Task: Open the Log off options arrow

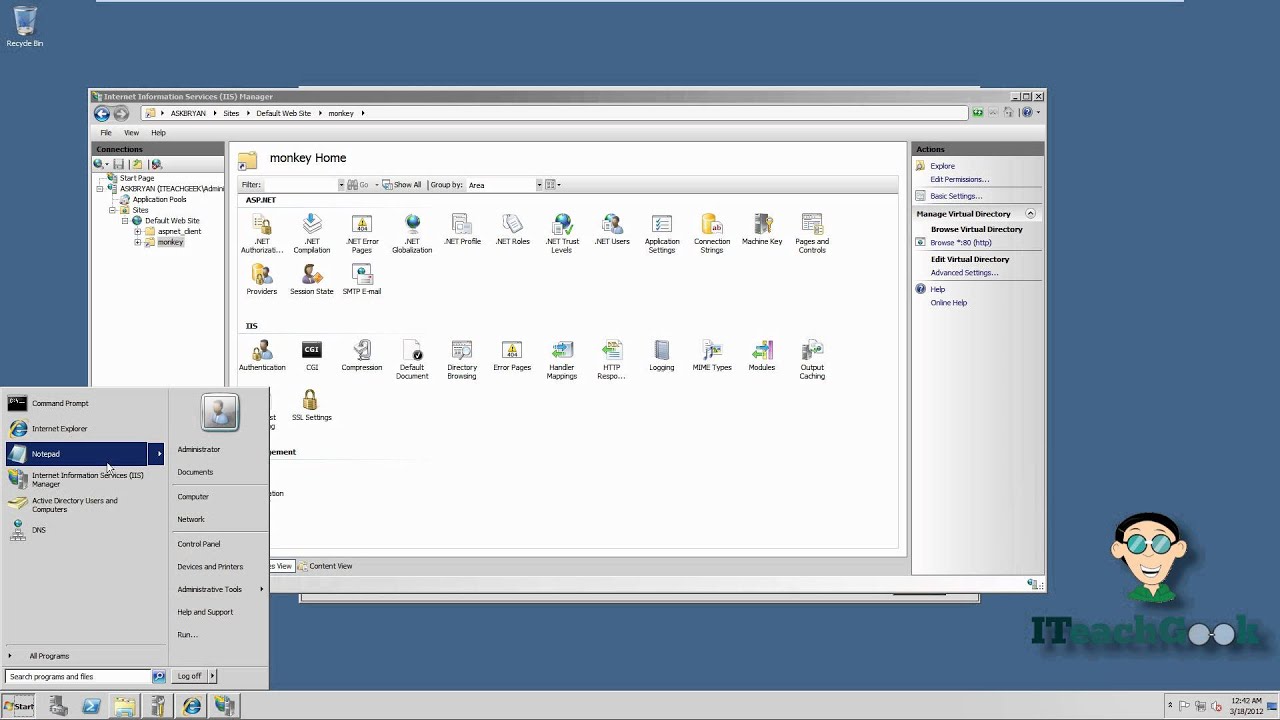Action: [x=212, y=676]
